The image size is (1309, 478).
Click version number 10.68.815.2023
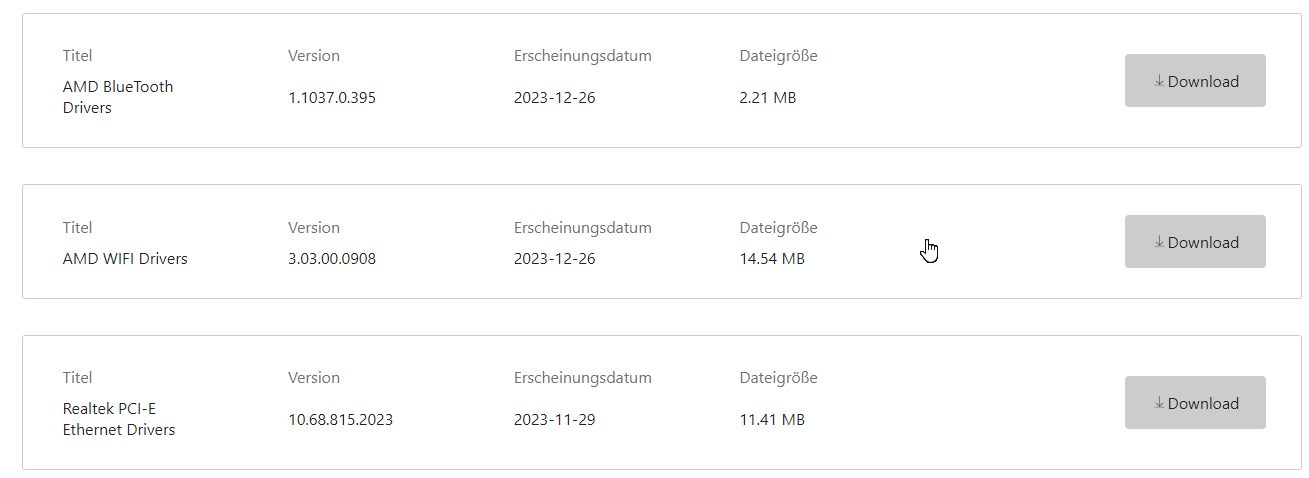click(x=340, y=420)
